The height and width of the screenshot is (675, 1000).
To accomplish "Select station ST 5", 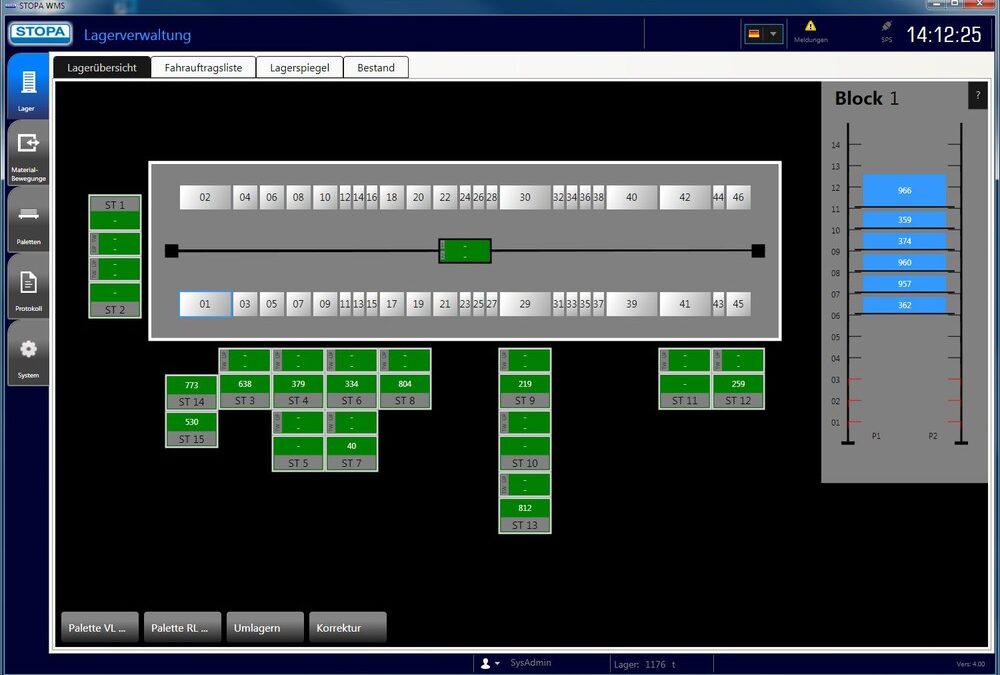I will (x=298, y=454).
